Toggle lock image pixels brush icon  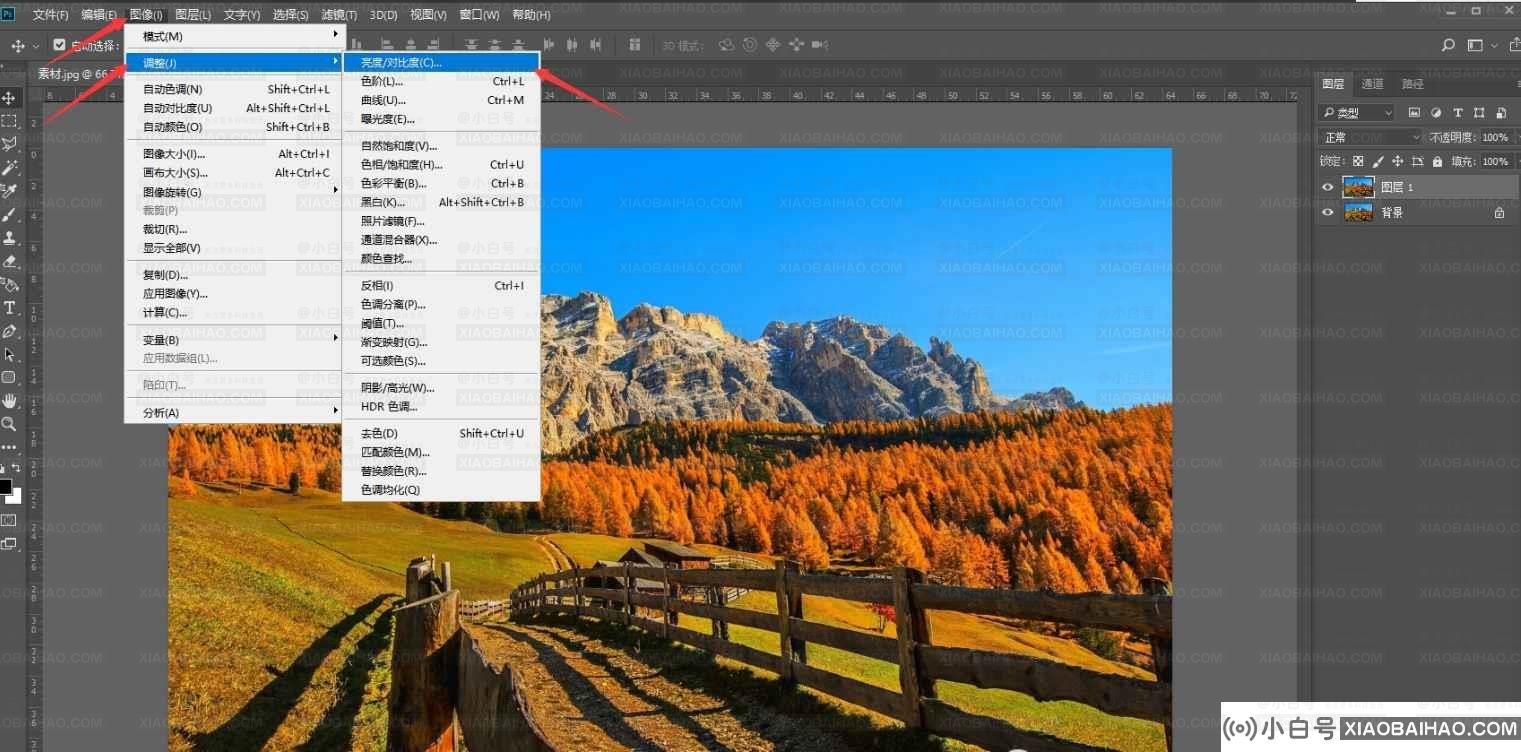coord(1378,161)
